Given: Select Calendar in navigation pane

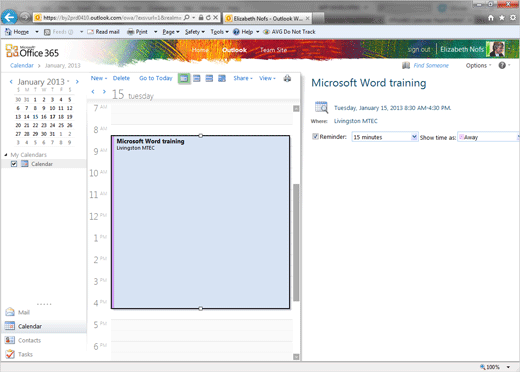Looking at the screenshot, I should click(44, 326).
